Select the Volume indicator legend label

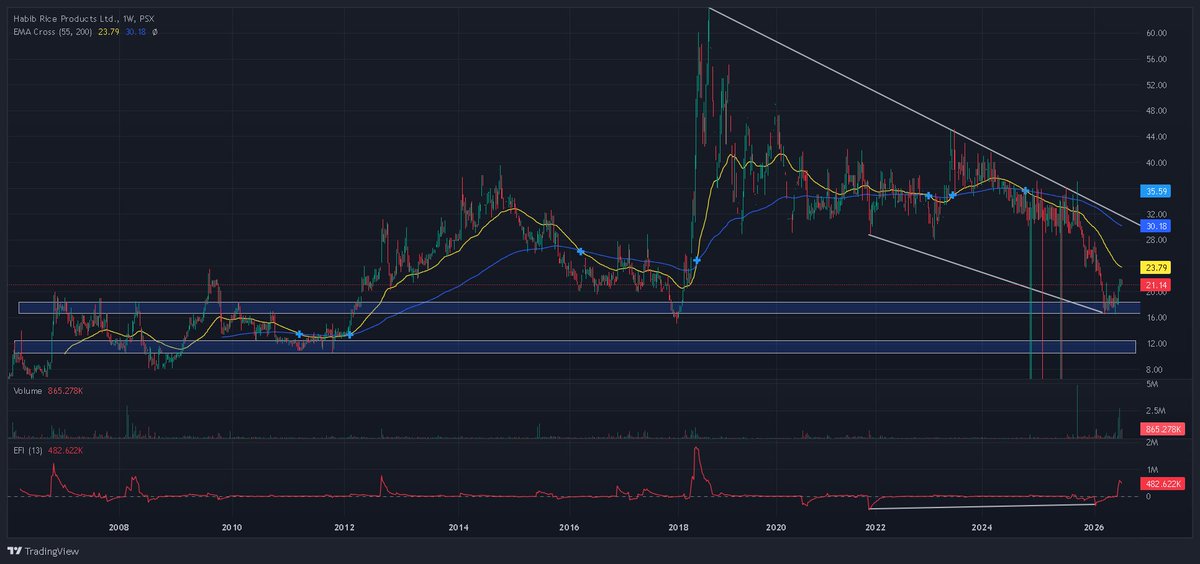27,390
